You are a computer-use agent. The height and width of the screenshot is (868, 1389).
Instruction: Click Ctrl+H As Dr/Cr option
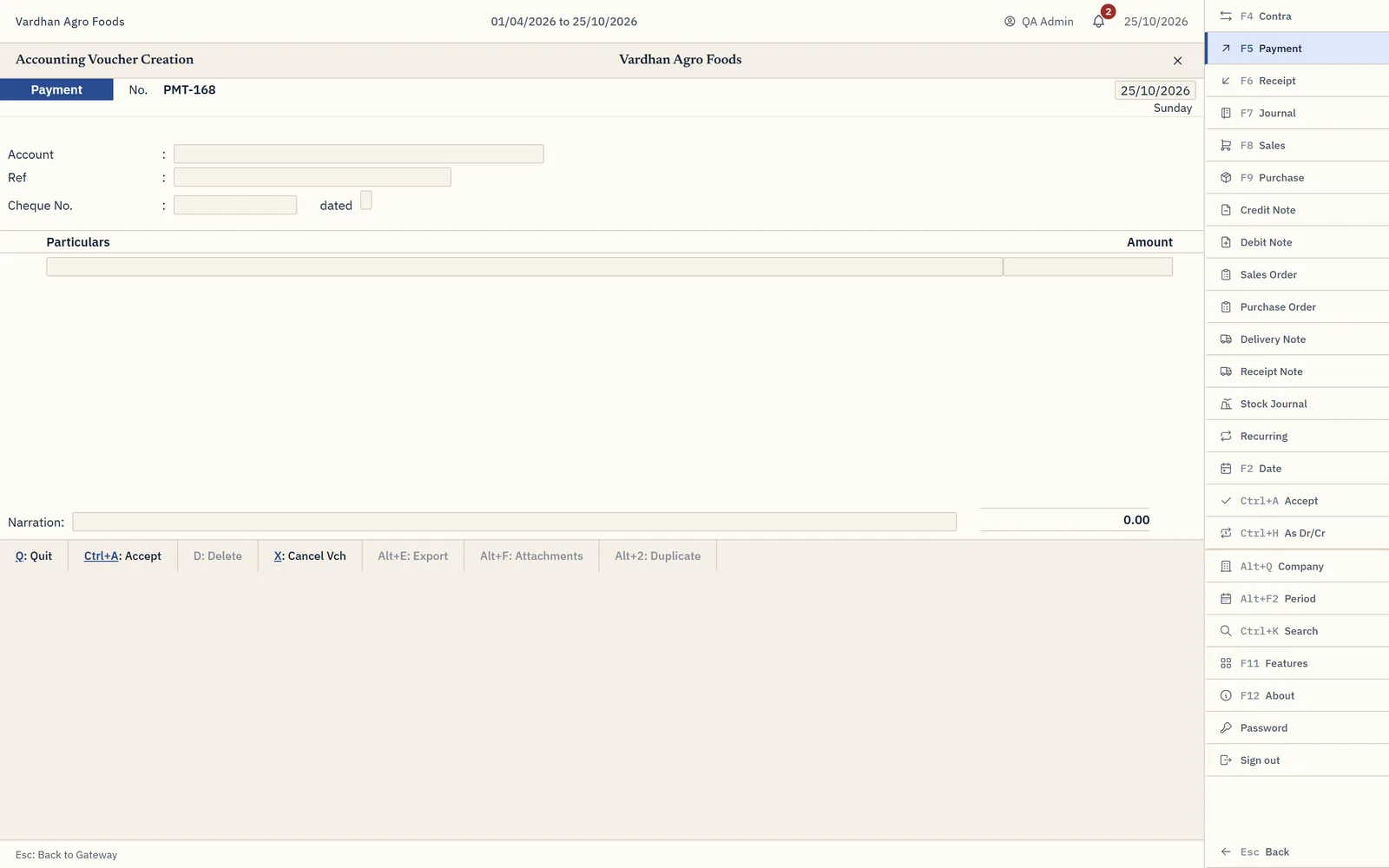coord(1297,534)
